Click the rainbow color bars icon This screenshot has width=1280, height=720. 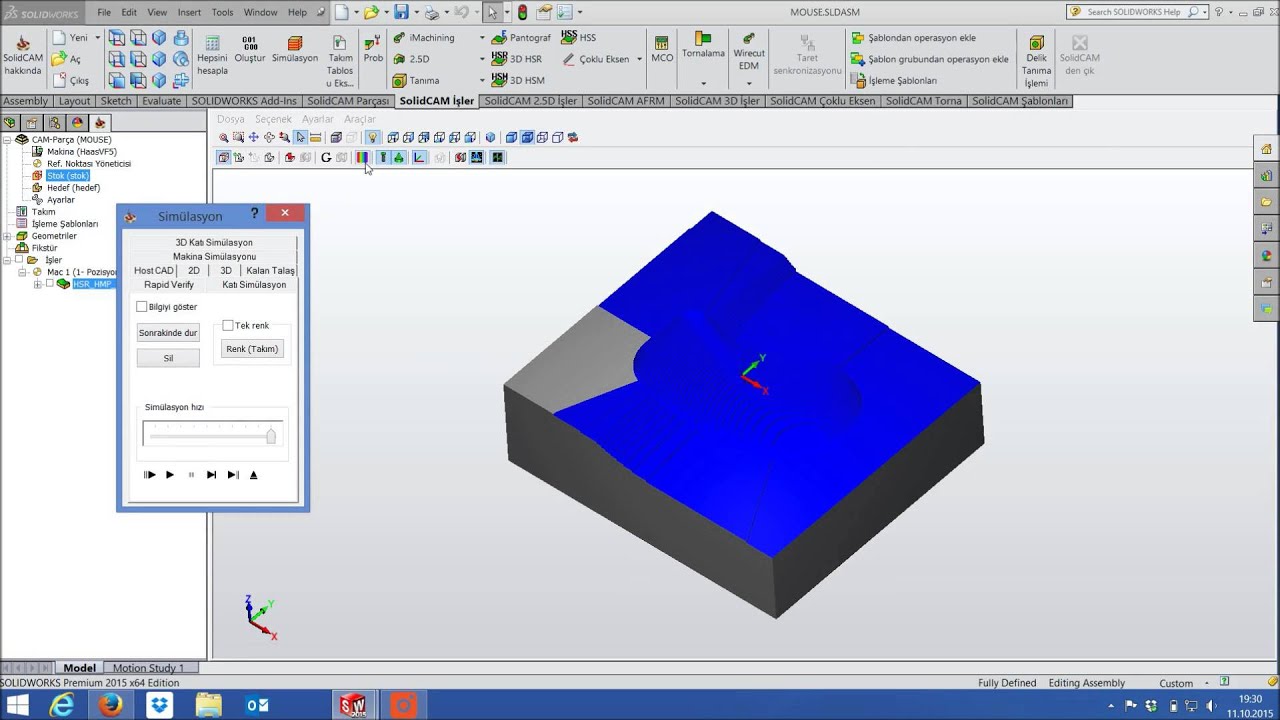tap(361, 158)
